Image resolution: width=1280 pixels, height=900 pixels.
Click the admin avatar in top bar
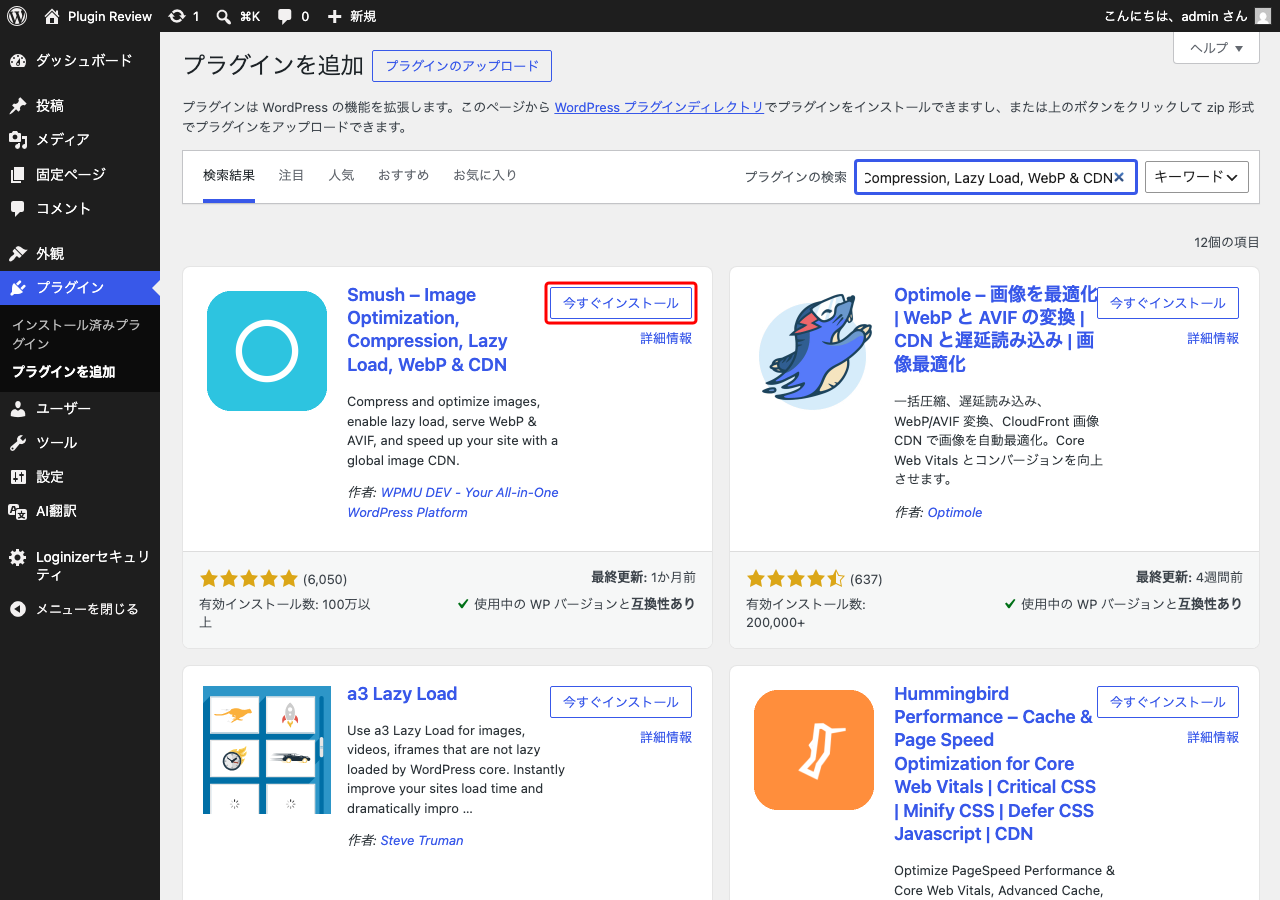coord(1263,16)
